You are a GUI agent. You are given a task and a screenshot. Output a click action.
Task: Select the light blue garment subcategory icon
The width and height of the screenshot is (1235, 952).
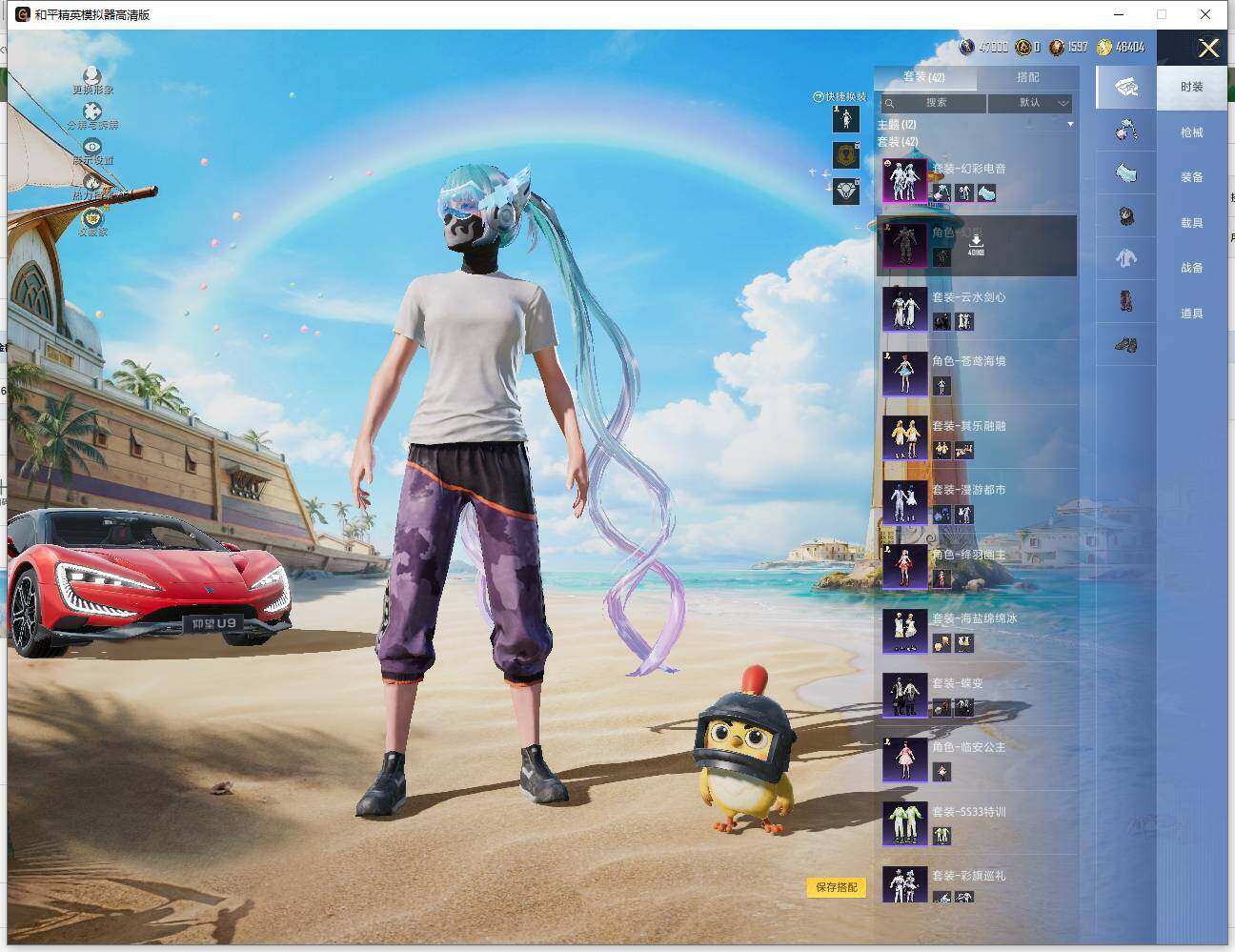pos(1126,172)
